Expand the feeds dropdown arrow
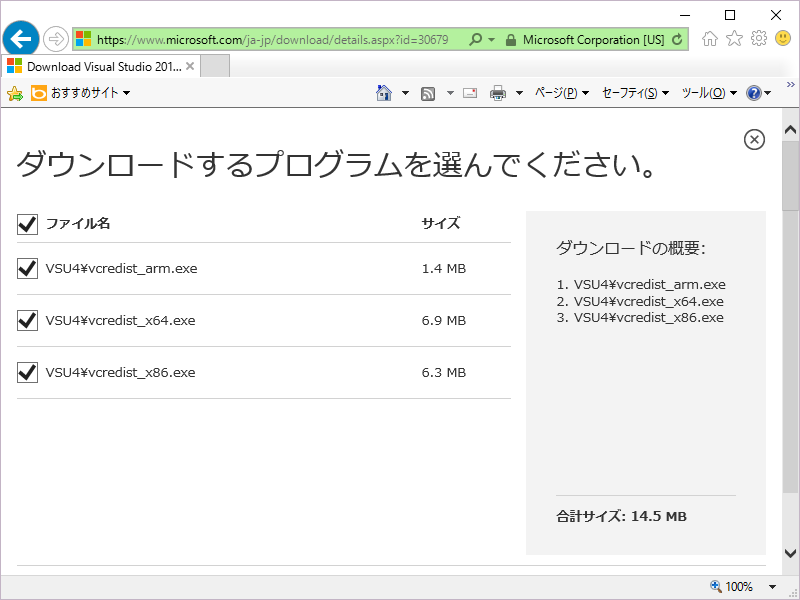 click(450, 93)
